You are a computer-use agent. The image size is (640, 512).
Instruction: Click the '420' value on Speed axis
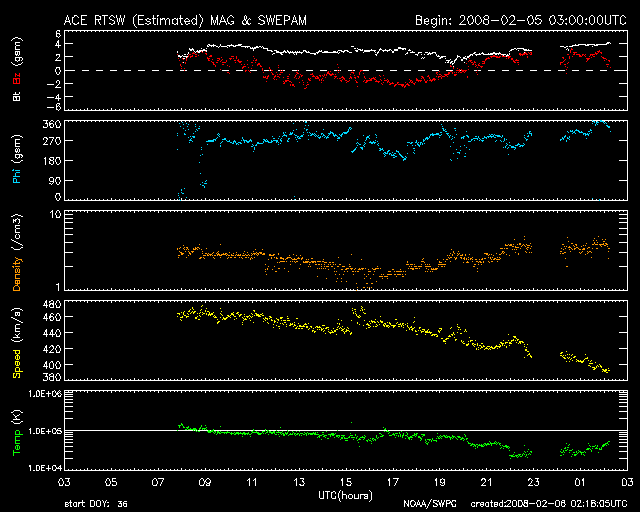tap(52, 349)
